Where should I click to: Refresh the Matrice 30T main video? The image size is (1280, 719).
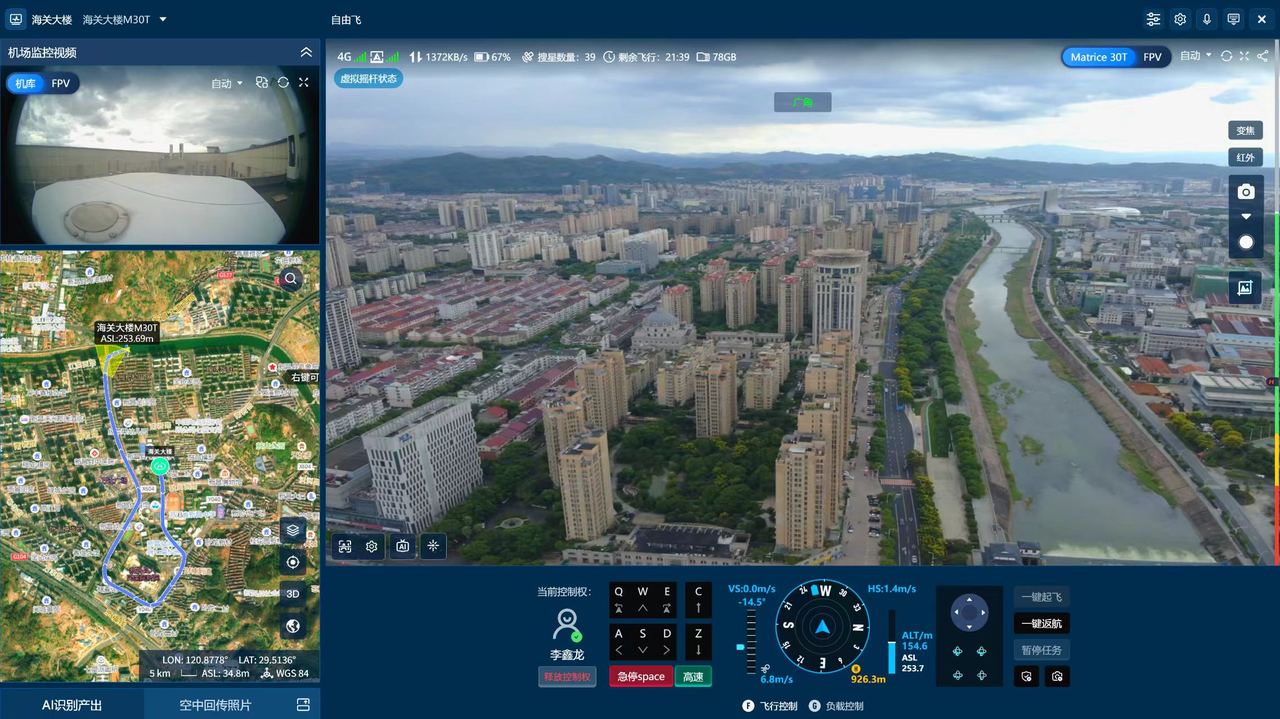point(1227,56)
